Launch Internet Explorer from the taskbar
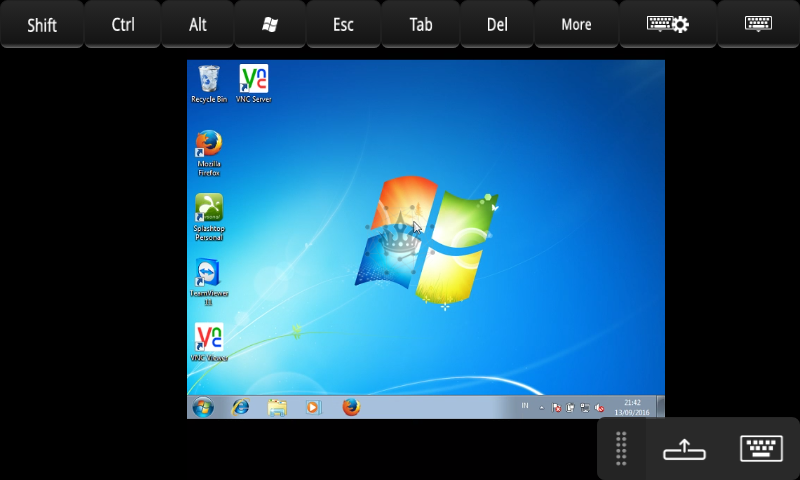 [240, 407]
